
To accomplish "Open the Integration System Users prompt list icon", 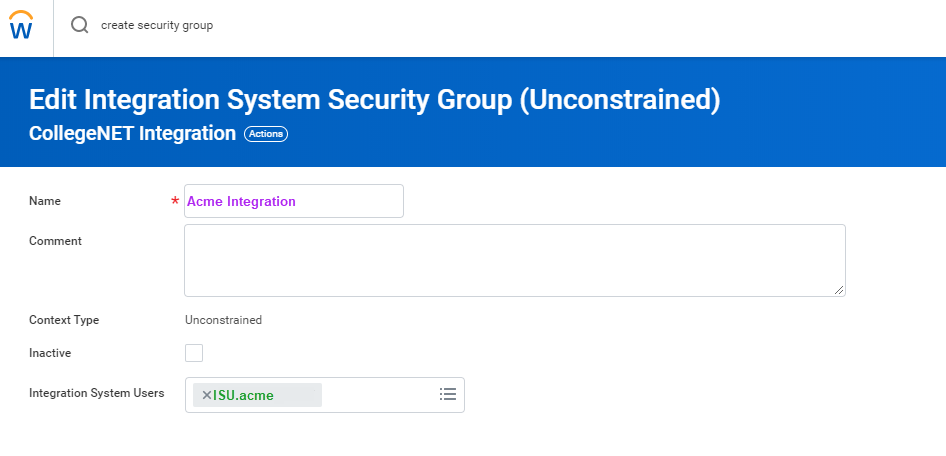I will (448, 394).
